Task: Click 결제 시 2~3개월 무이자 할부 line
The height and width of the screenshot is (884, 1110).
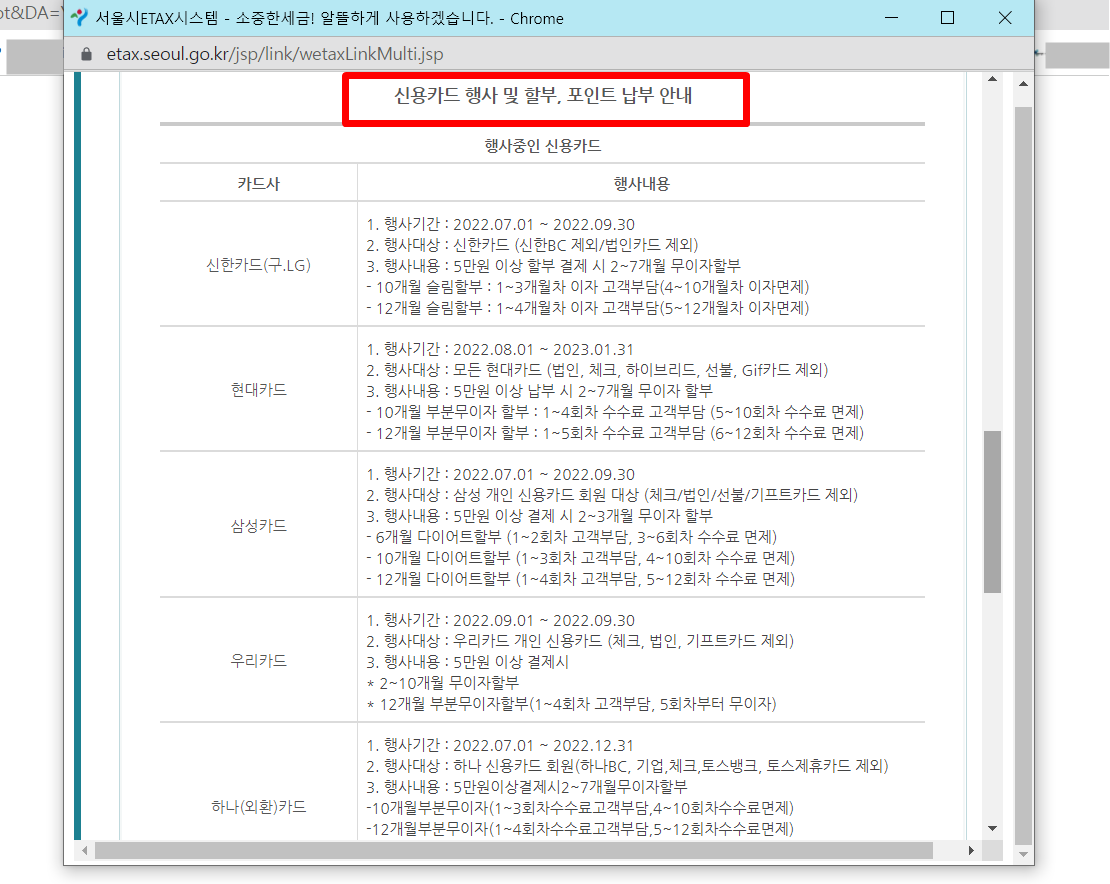Action: coord(539,516)
